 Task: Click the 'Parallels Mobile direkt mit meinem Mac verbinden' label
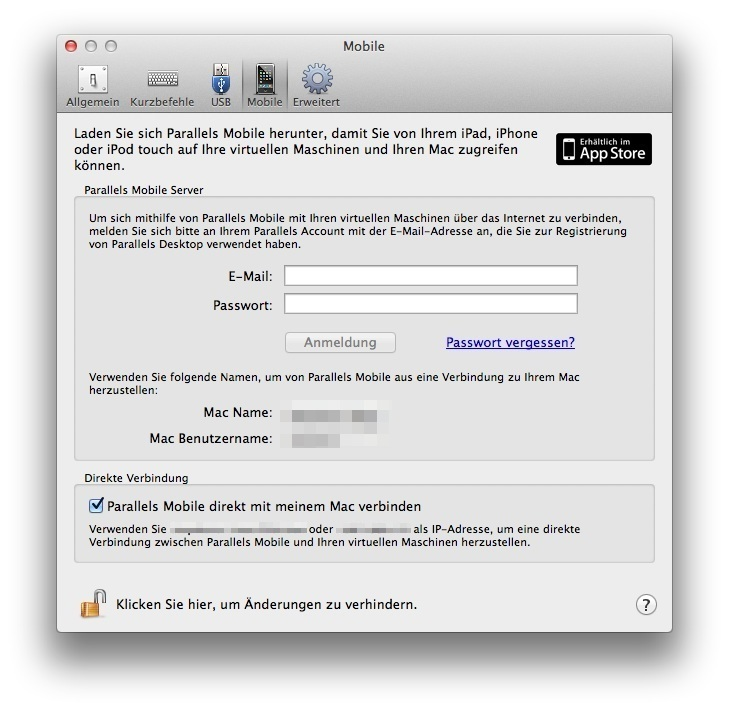pos(264,506)
